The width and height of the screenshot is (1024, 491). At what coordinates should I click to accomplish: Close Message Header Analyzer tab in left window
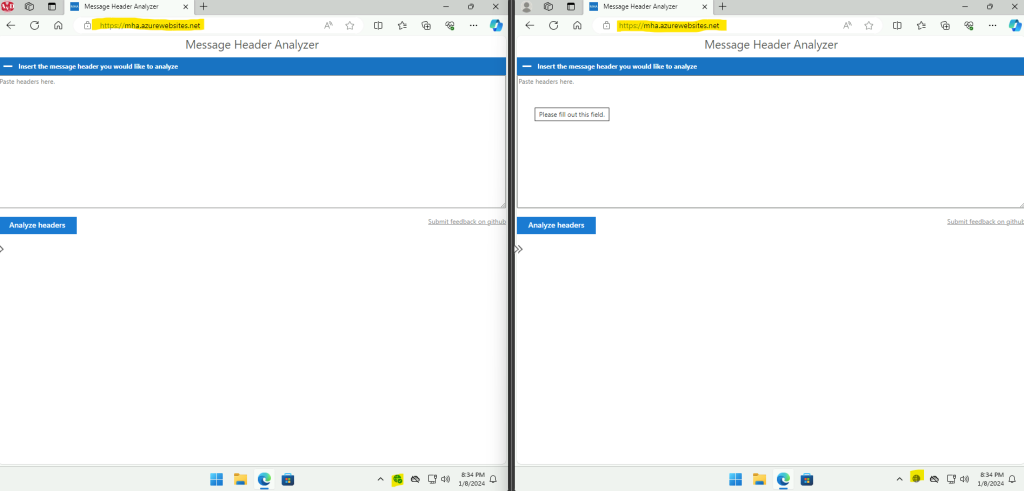185,7
